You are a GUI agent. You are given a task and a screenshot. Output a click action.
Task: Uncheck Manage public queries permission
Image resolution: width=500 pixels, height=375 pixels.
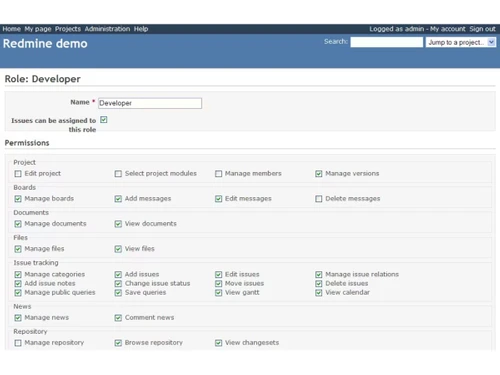pos(18,293)
